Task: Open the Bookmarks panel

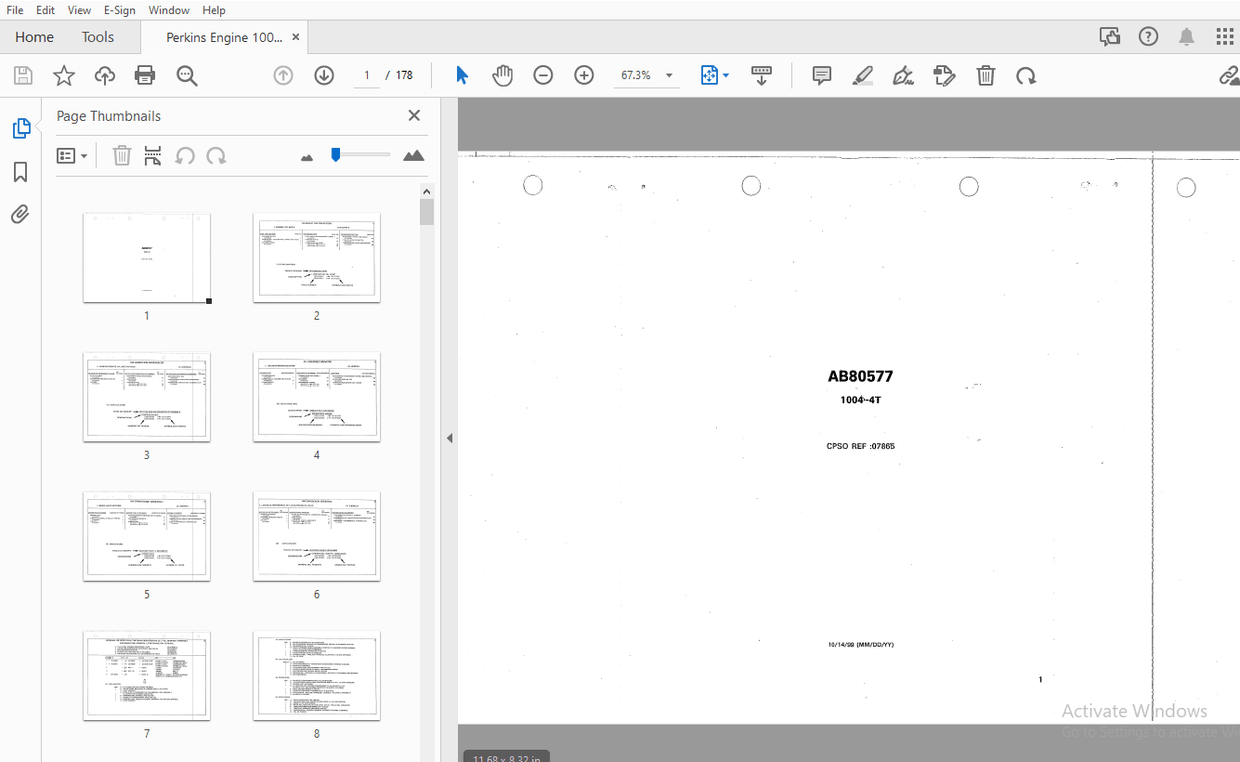Action: (20, 172)
